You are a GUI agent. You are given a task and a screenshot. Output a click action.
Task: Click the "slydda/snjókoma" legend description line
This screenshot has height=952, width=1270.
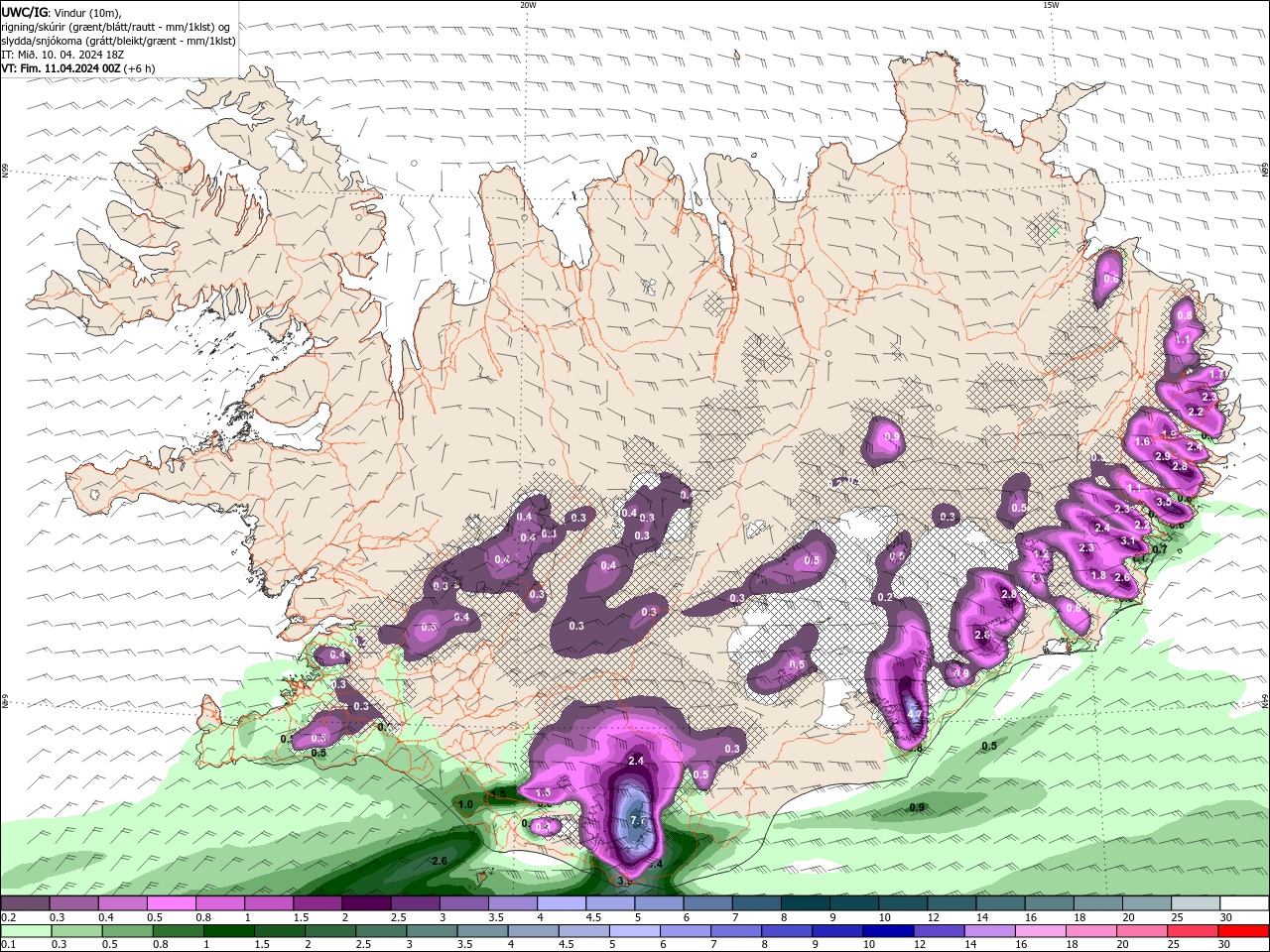pos(118,41)
